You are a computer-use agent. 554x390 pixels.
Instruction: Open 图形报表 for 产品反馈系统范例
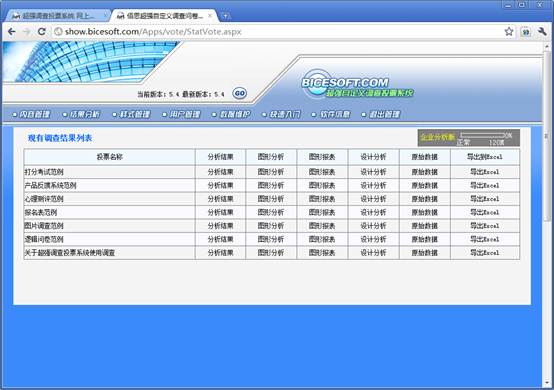click(322, 185)
